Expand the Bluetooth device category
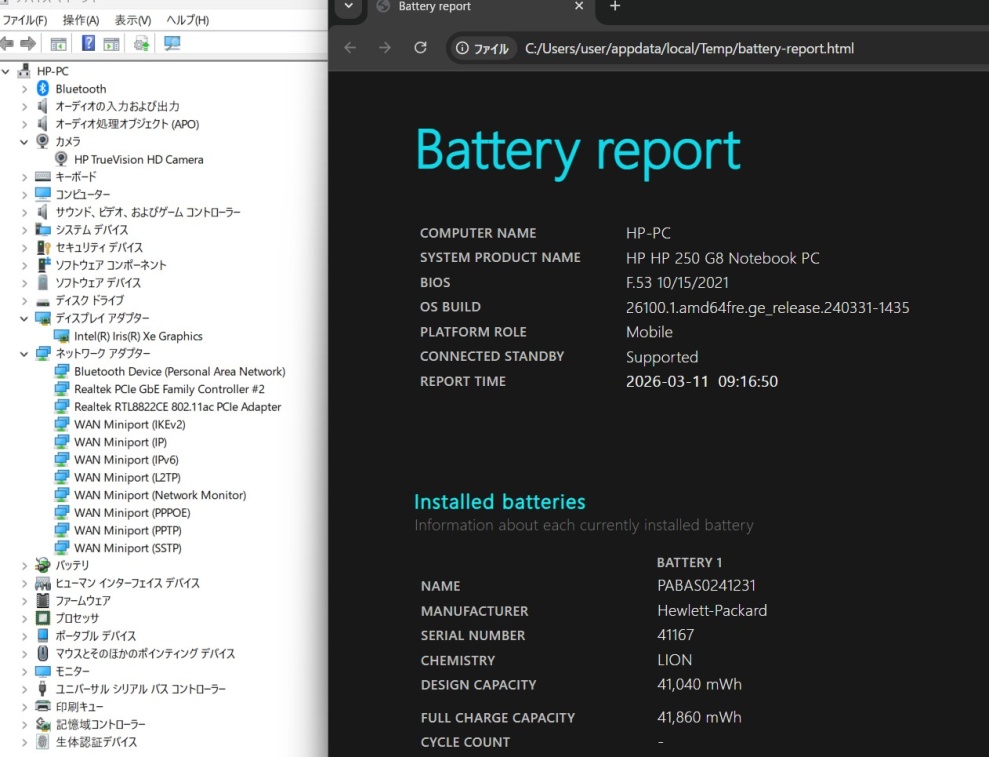The image size is (989, 757). coord(25,89)
